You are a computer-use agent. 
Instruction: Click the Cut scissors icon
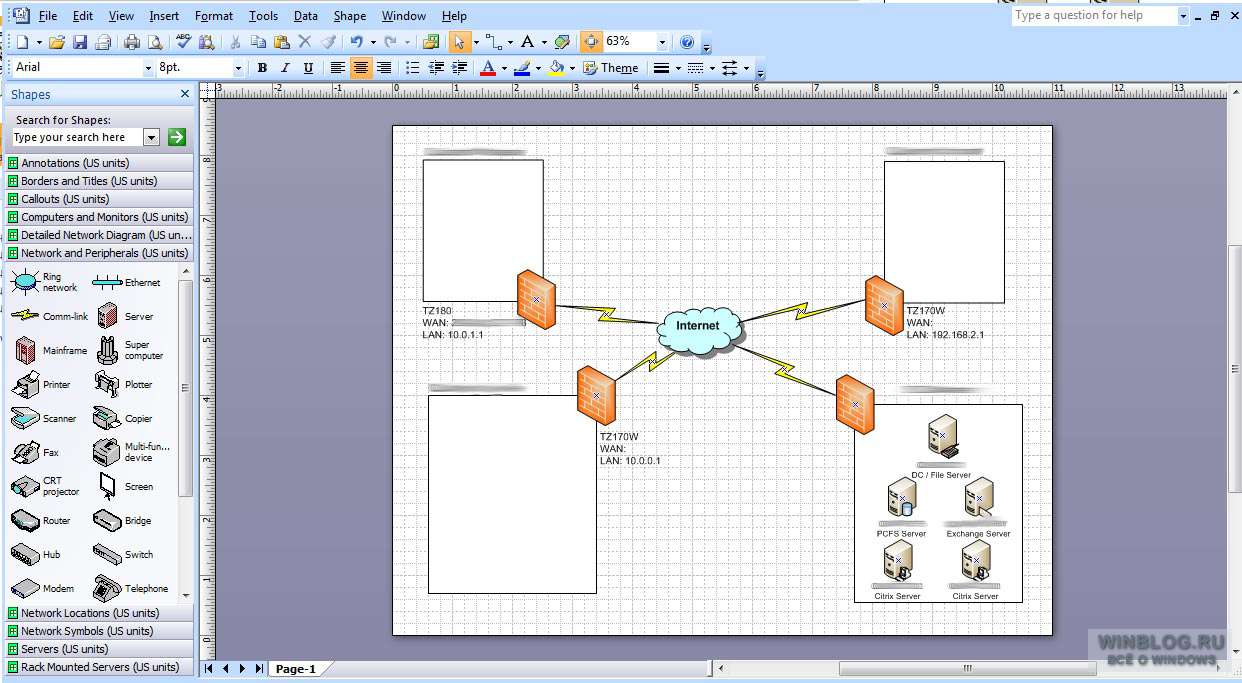pyautogui.click(x=235, y=42)
